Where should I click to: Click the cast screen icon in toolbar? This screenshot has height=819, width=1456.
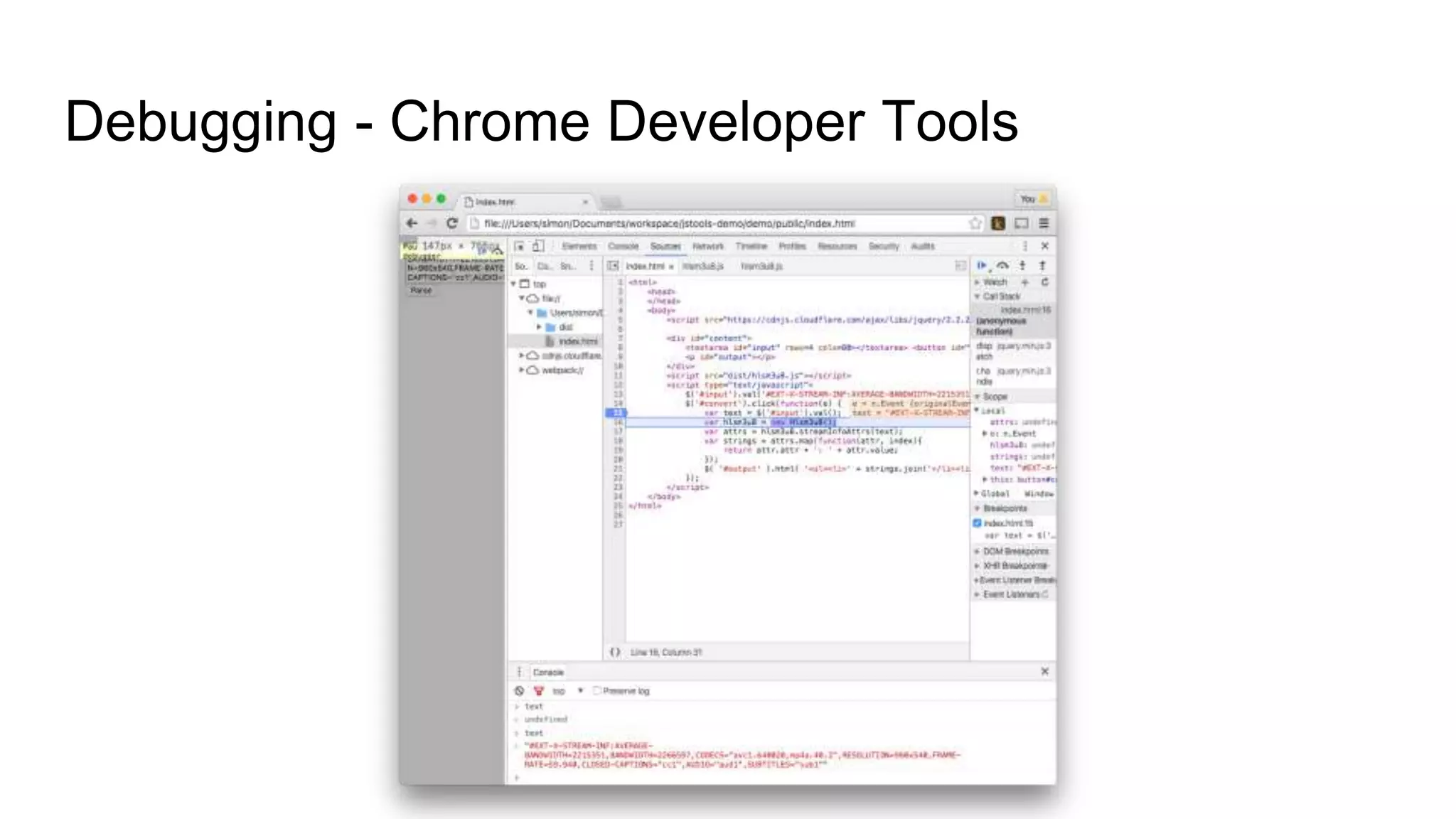pyautogui.click(x=1022, y=223)
